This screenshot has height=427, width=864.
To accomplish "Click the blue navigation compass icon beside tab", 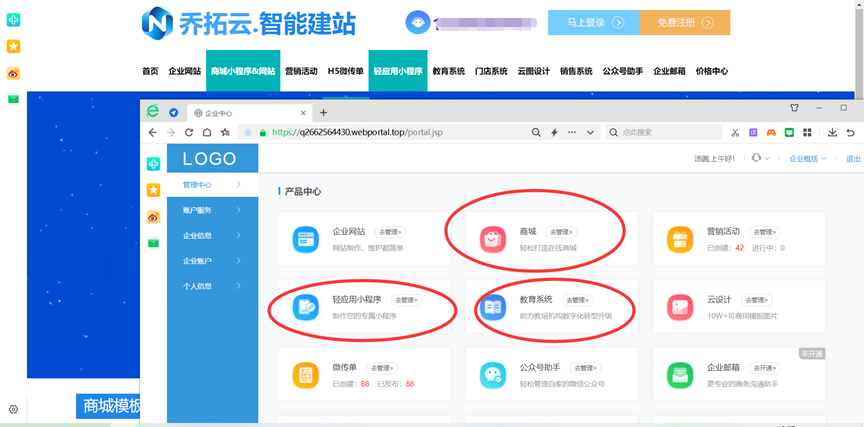I will tap(173, 112).
